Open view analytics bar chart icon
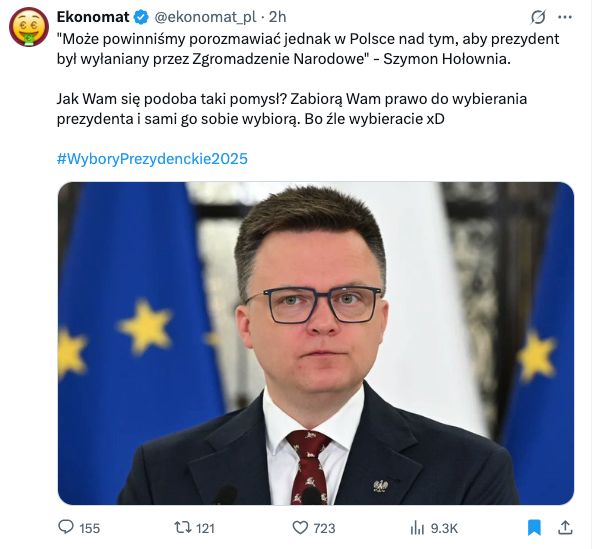The height and width of the screenshot is (549, 597). pos(417,528)
